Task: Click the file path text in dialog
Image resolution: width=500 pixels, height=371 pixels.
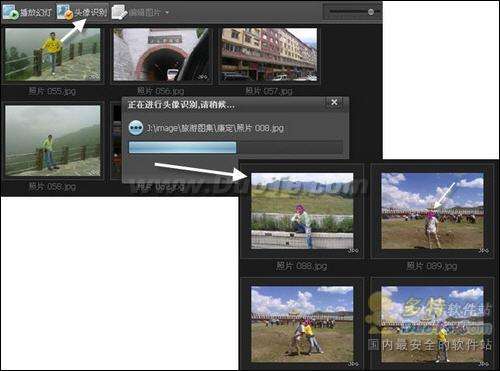Action: pos(215,128)
